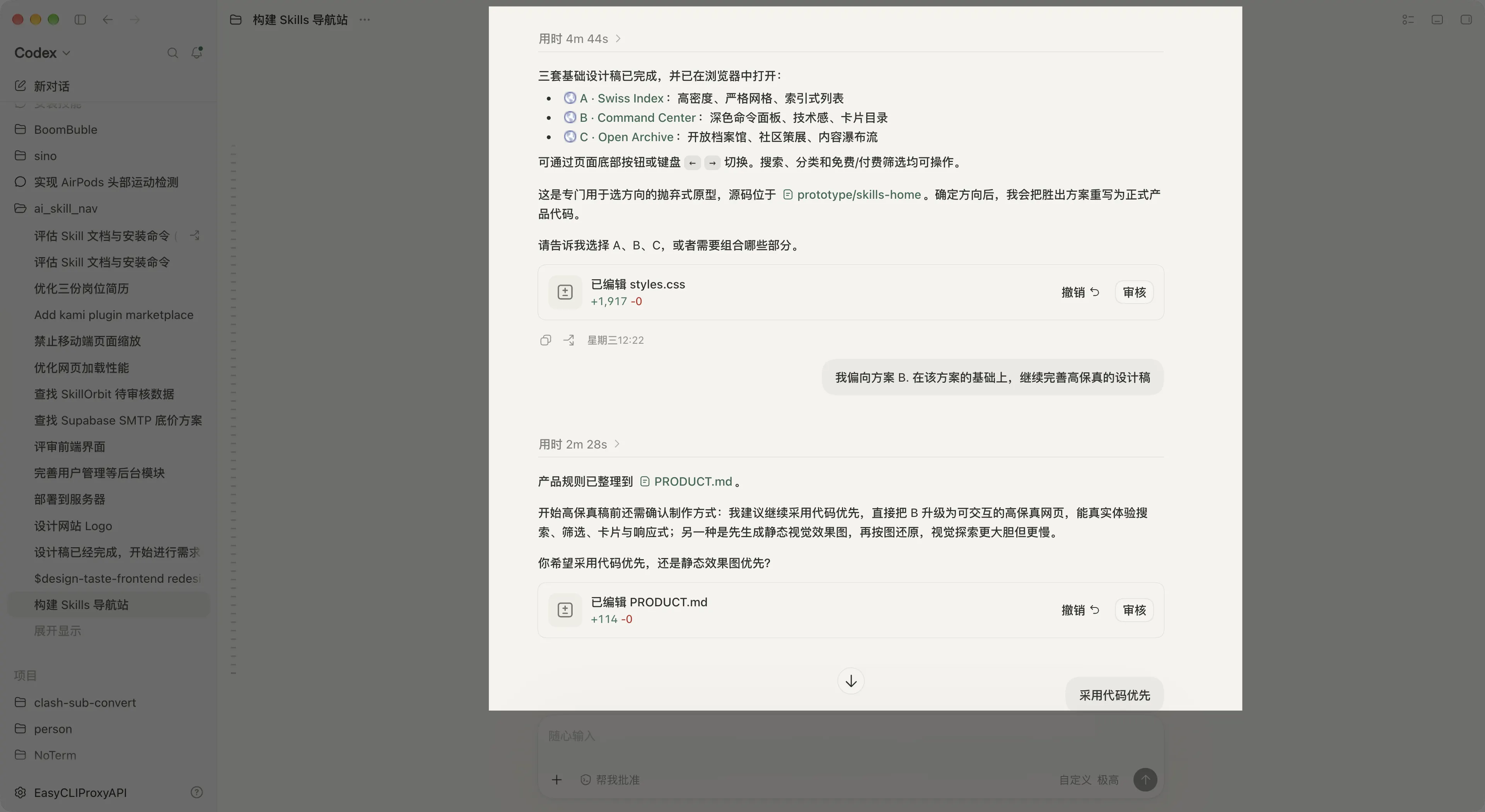Click the 随心输入 message input field
Screen dimensions: 1485x812
pyautogui.click(x=850, y=736)
